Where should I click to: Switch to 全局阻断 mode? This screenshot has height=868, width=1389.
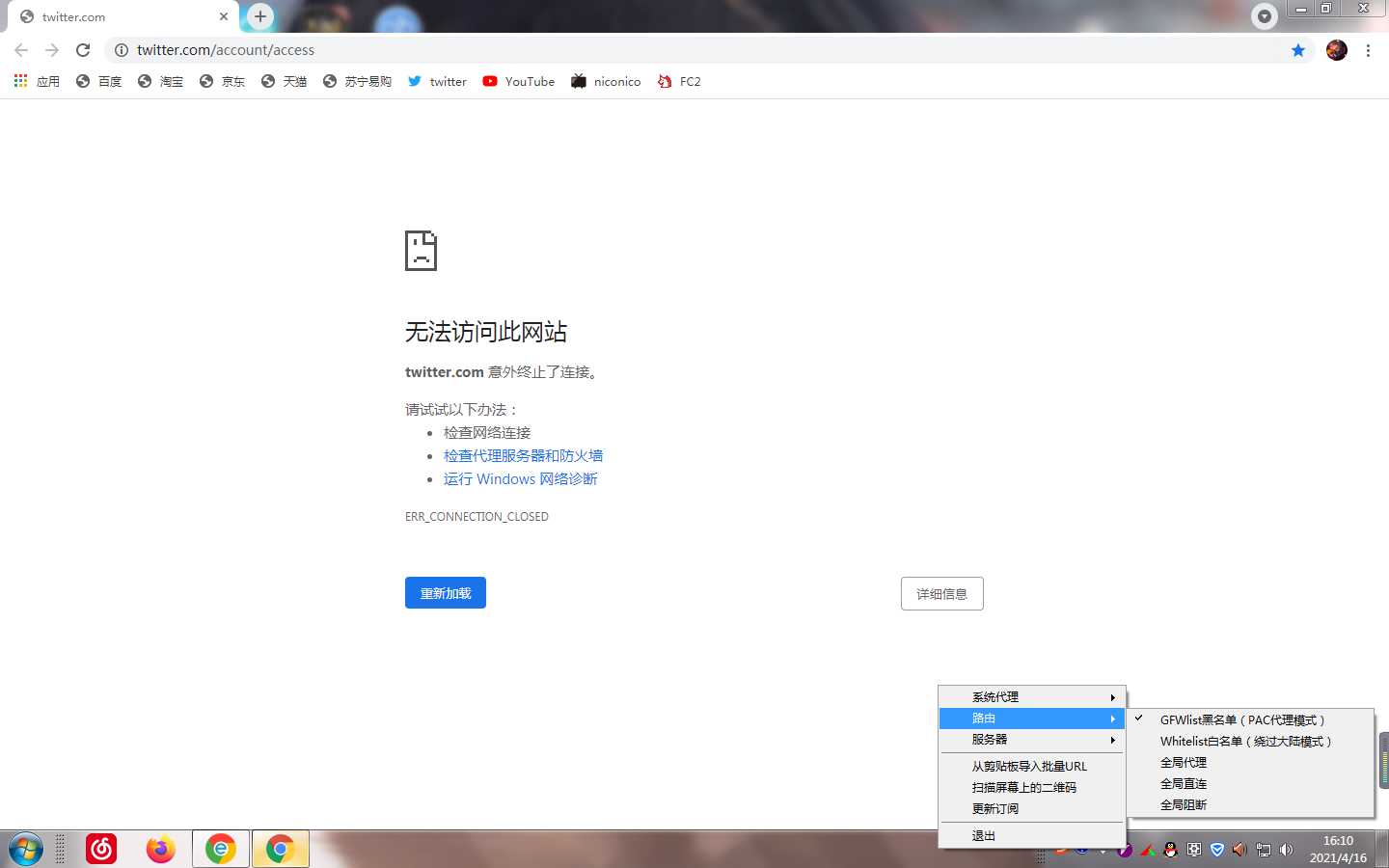(1183, 804)
